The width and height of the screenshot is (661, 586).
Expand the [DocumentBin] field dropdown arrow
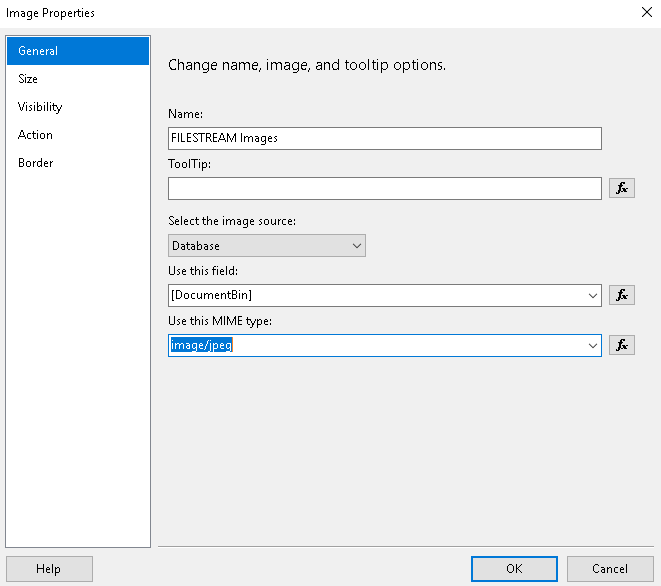click(x=590, y=295)
